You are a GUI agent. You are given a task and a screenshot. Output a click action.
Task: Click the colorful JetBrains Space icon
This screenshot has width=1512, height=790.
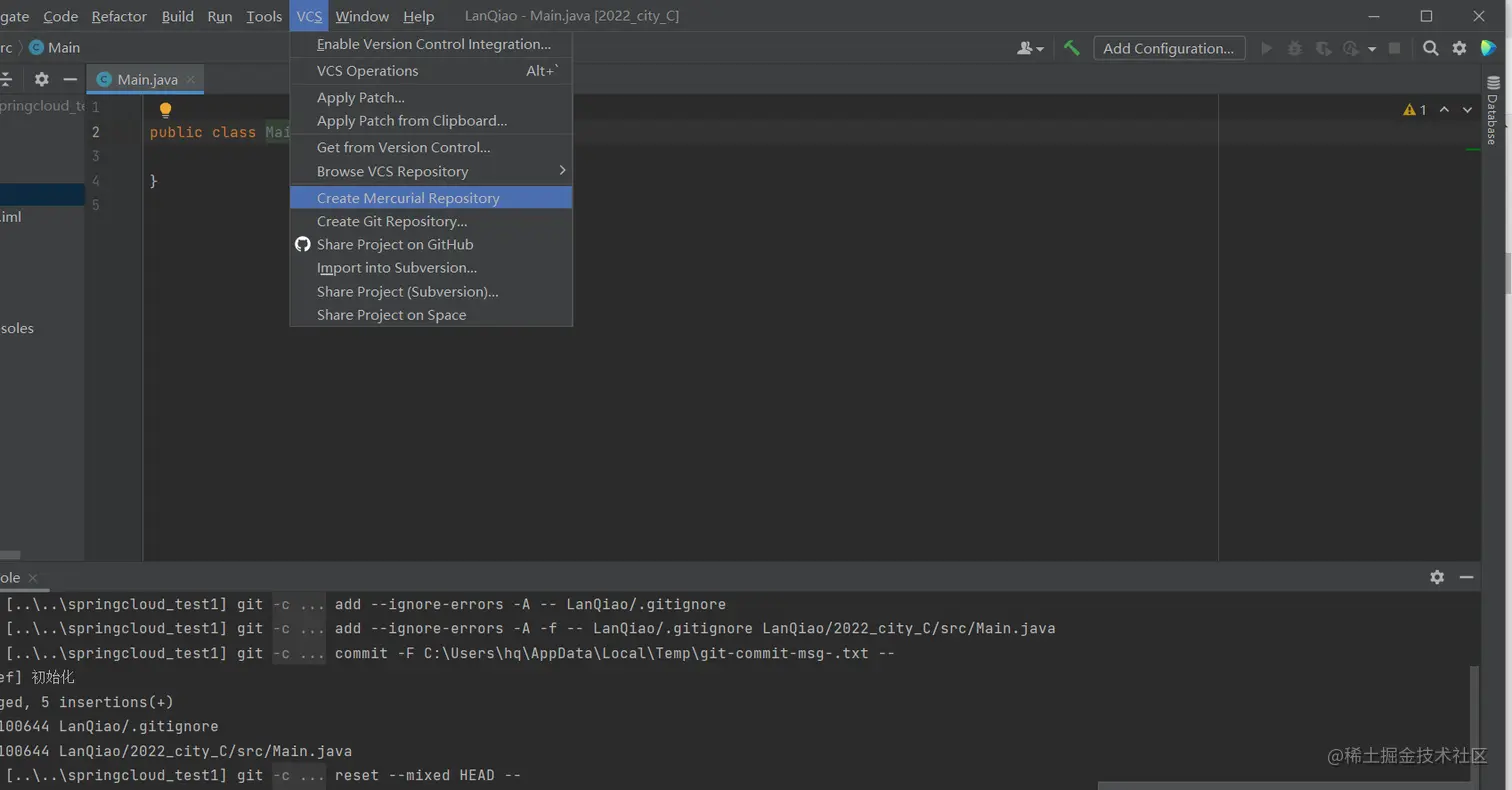pyautogui.click(x=1489, y=48)
